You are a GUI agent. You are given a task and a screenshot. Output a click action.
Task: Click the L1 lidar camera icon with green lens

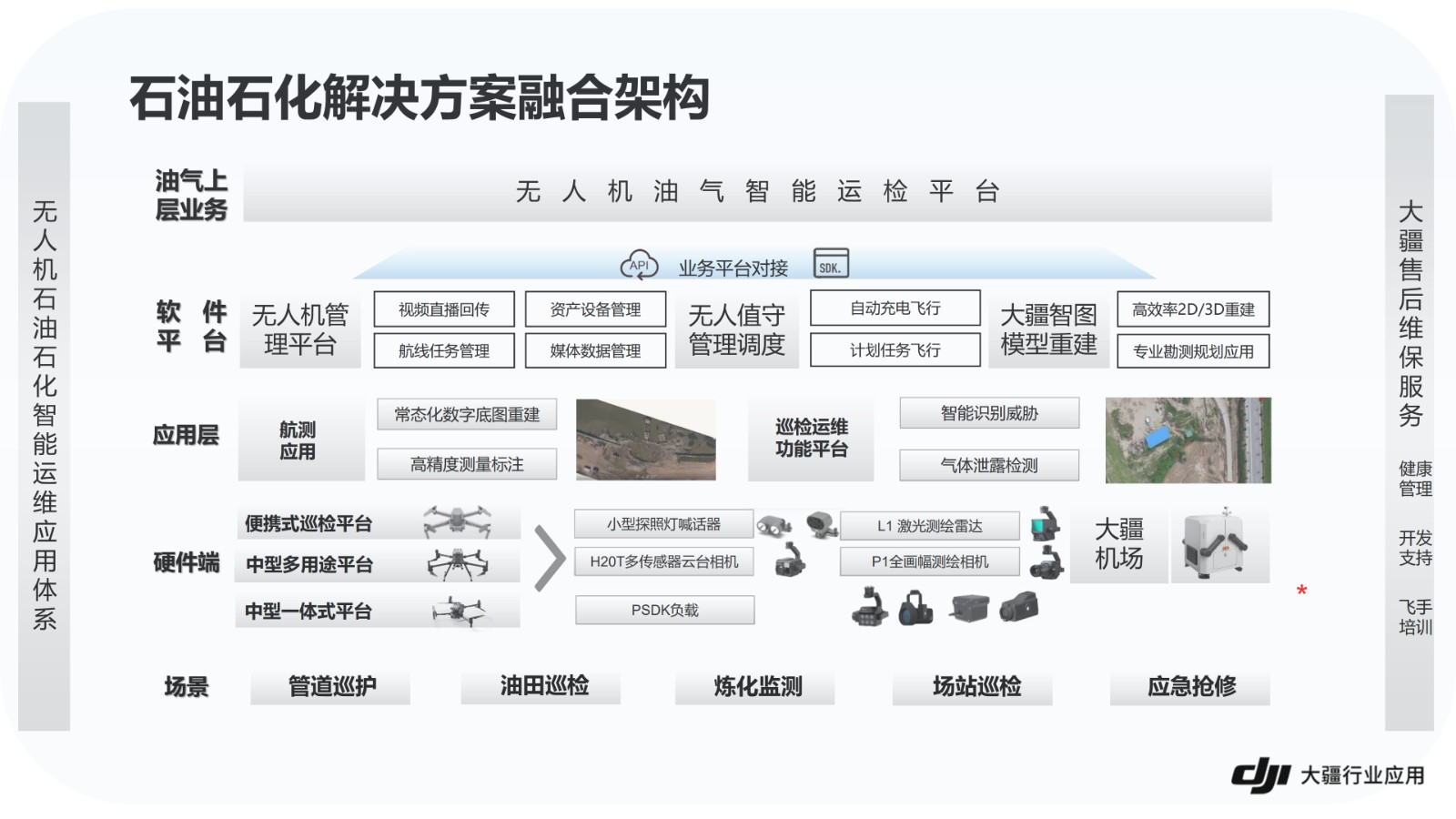(x=1046, y=524)
